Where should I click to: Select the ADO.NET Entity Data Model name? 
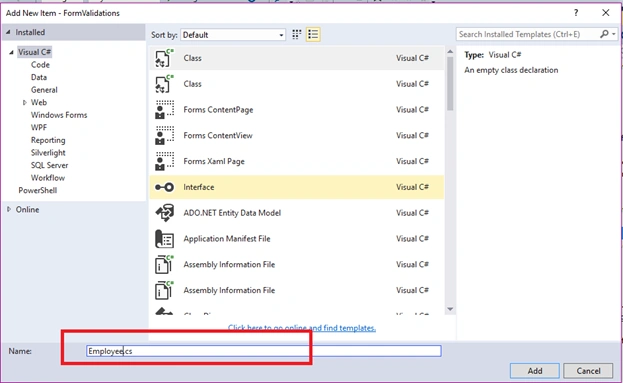[232, 213]
